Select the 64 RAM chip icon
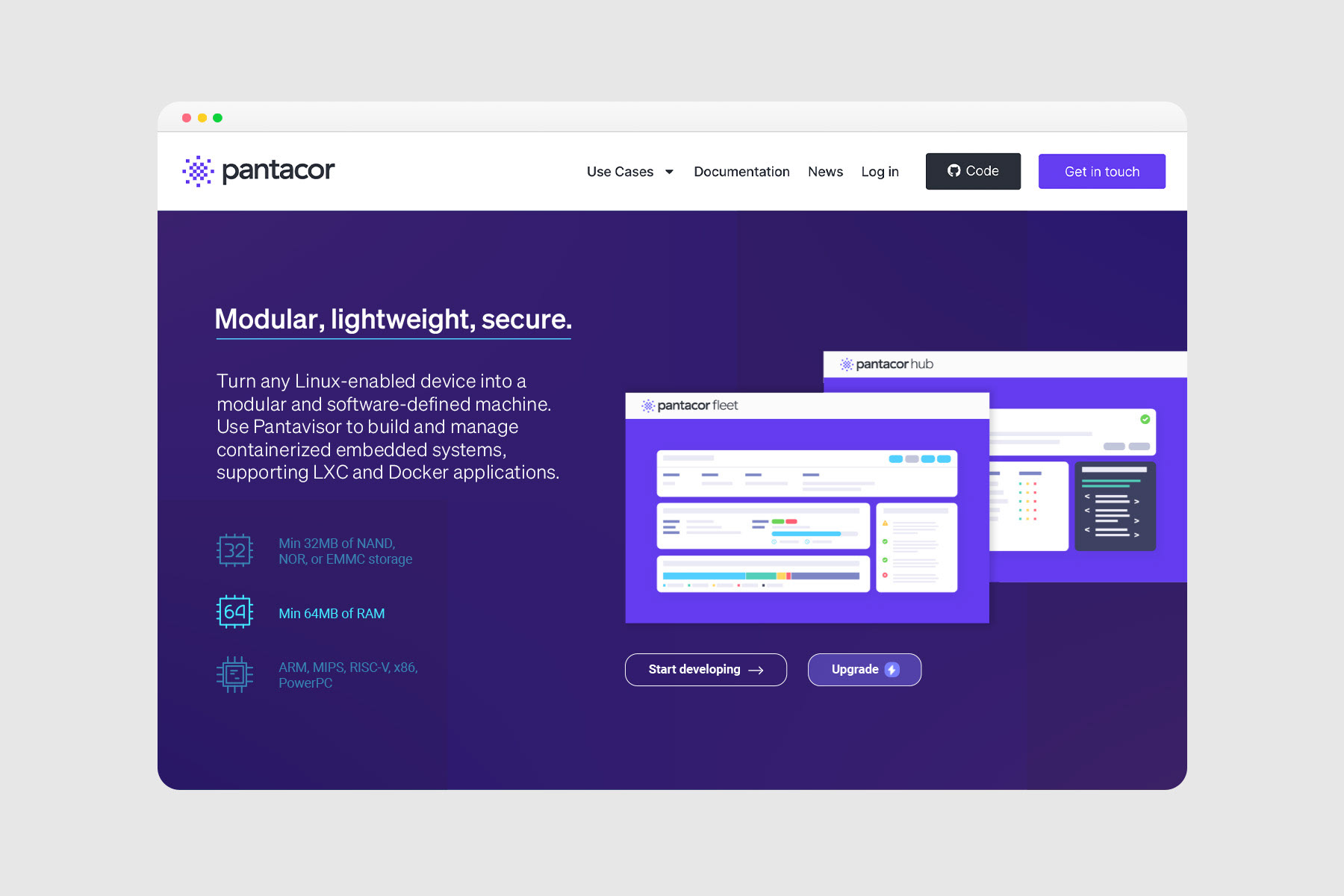1344x896 pixels. (234, 612)
